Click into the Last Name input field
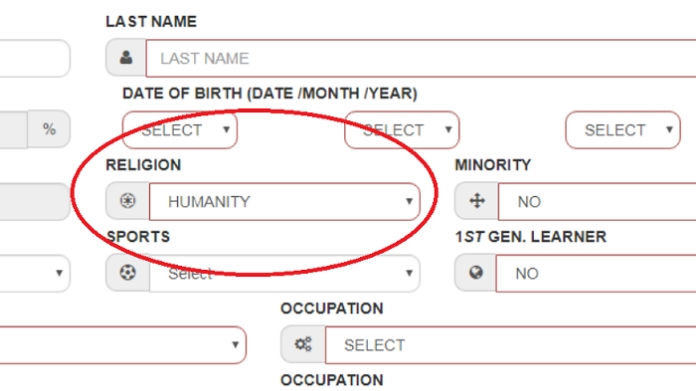 (x=421, y=58)
